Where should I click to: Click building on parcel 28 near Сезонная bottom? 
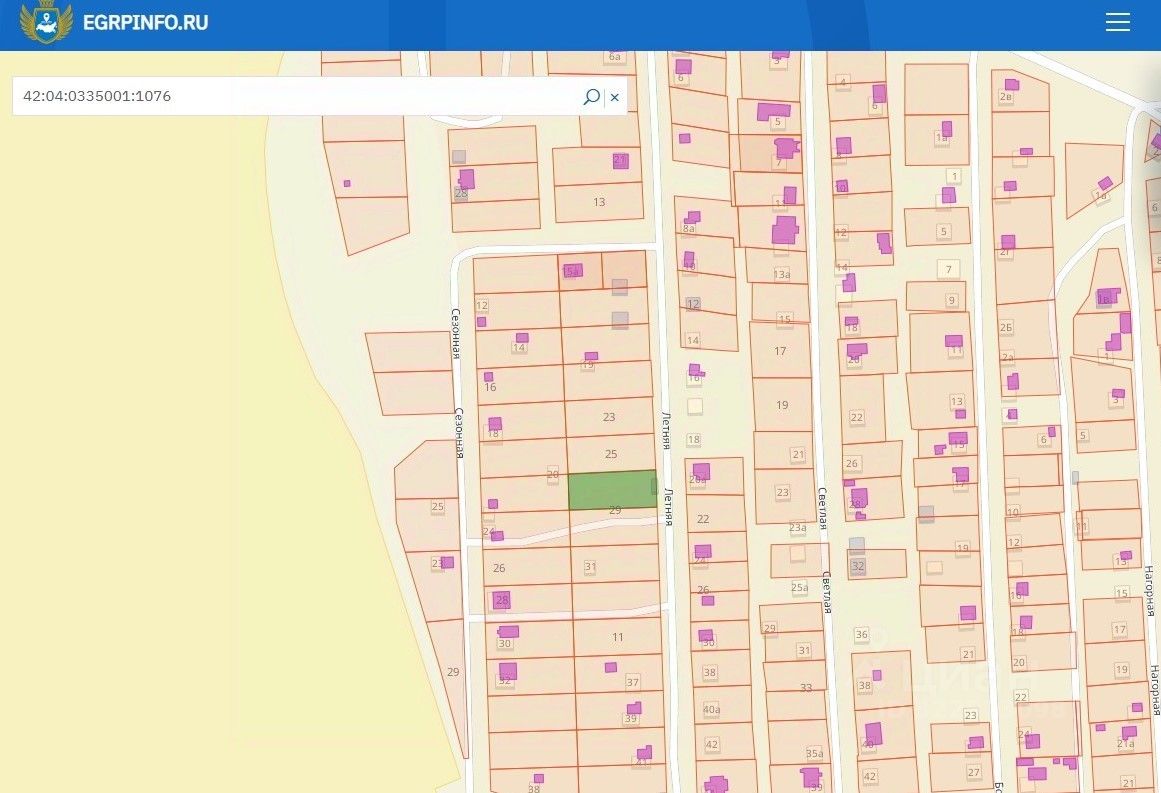pyautogui.click(x=501, y=600)
